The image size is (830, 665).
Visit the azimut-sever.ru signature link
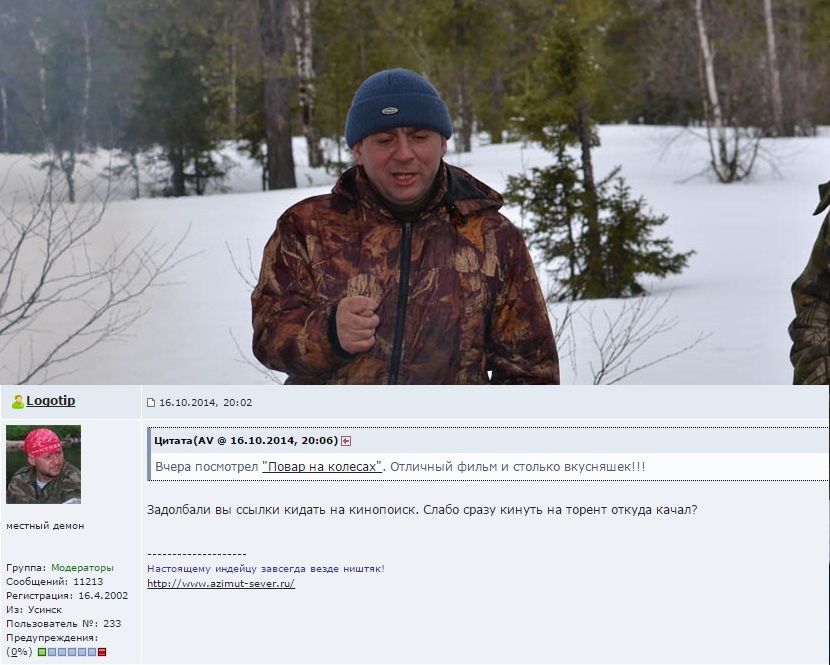[221, 583]
